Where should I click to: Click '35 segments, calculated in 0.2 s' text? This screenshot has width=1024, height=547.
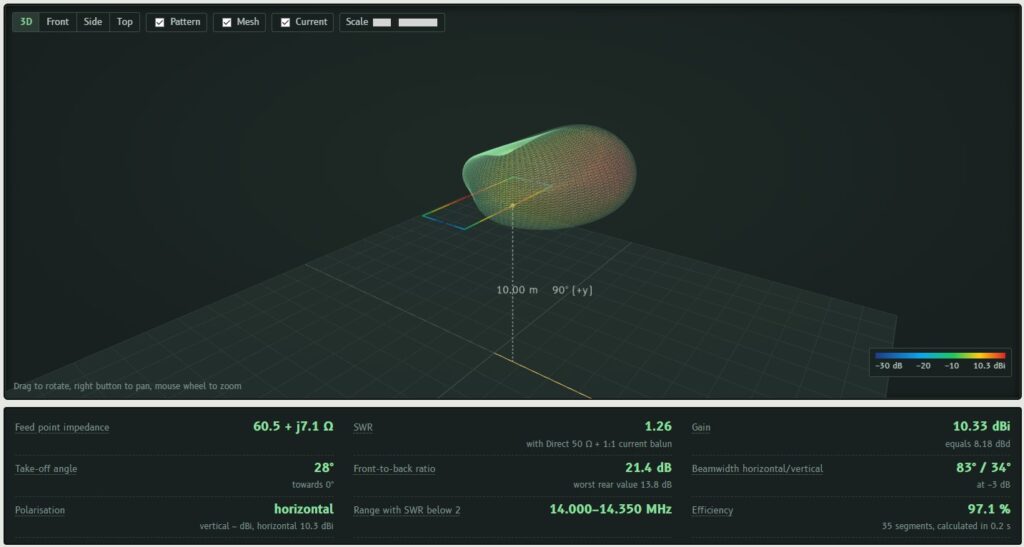(946, 526)
